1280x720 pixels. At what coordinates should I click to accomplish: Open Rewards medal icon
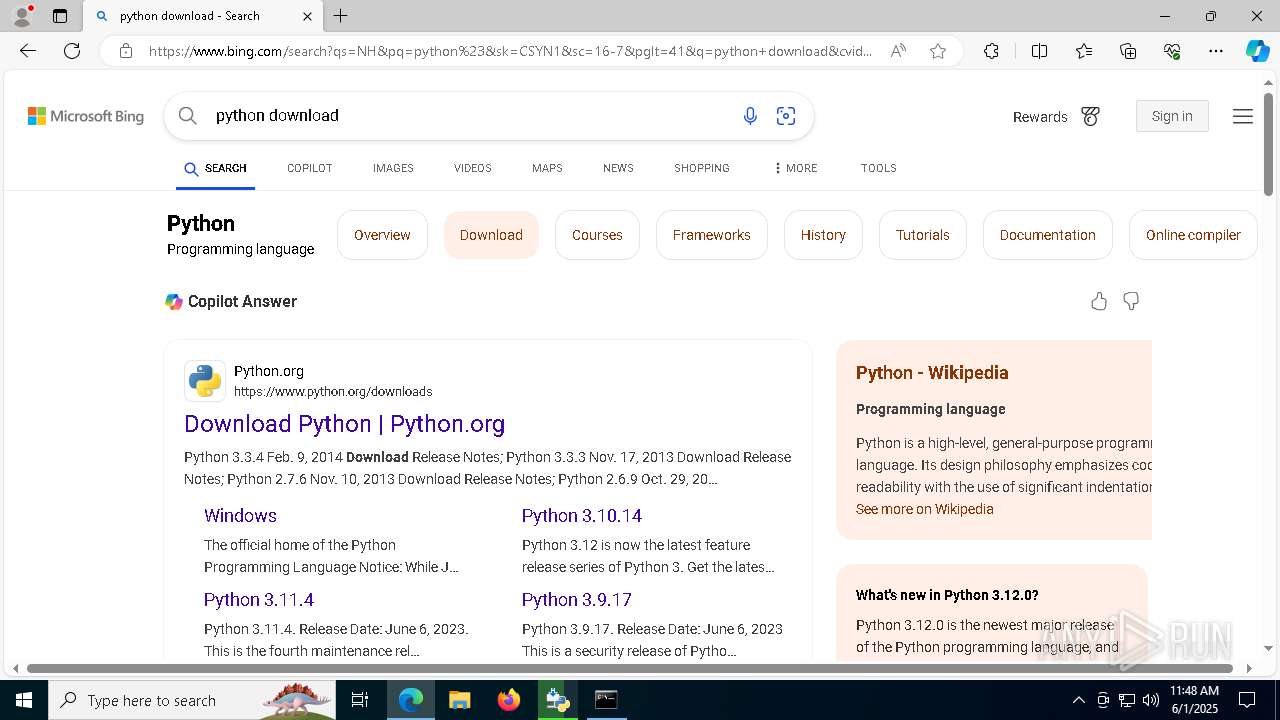point(1090,117)
